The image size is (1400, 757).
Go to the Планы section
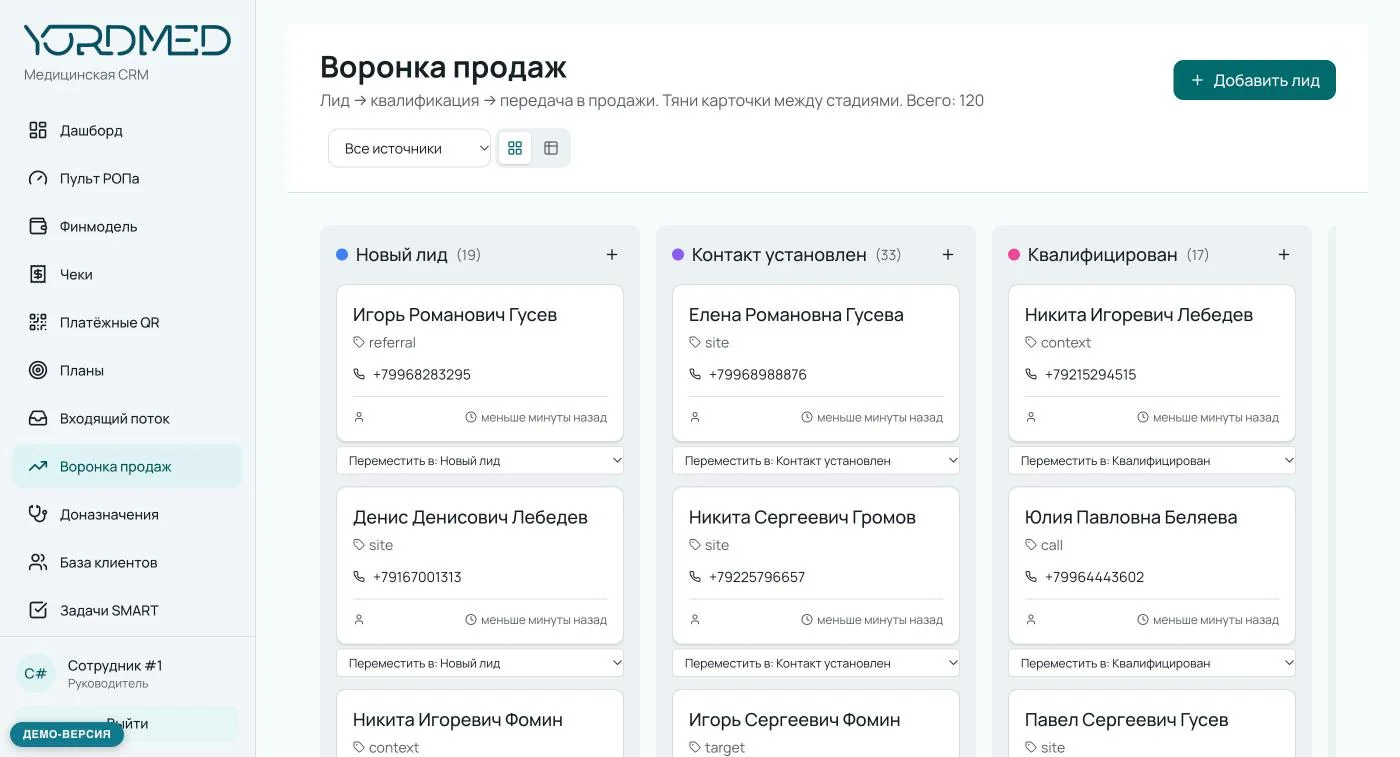coord(127,370)
